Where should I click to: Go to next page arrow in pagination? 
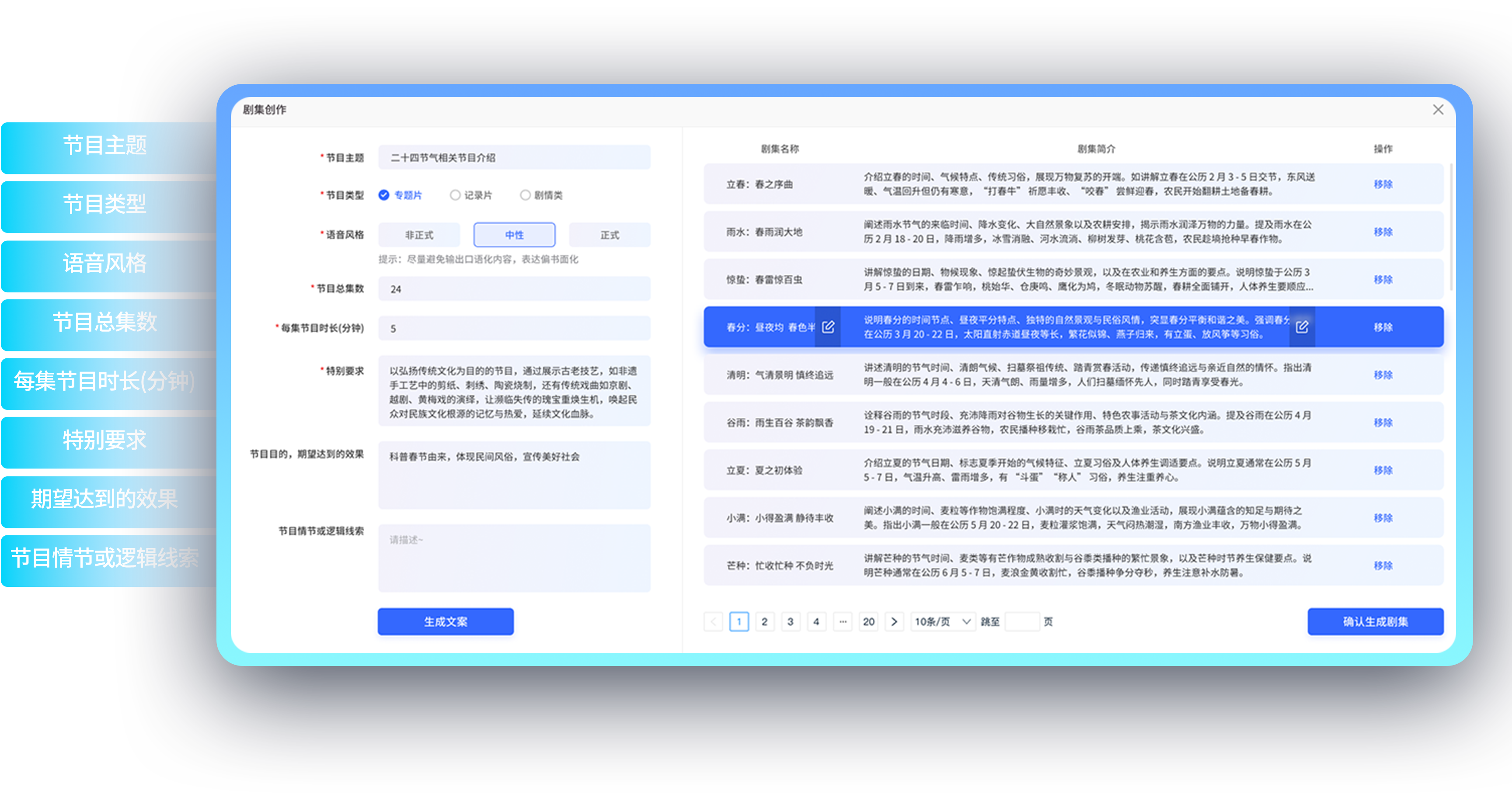894,621
